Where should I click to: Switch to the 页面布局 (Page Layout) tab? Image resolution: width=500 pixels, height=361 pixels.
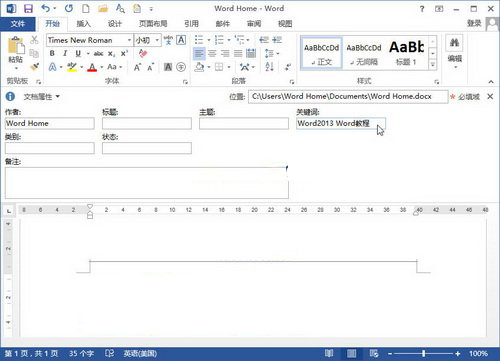(153, 24)
